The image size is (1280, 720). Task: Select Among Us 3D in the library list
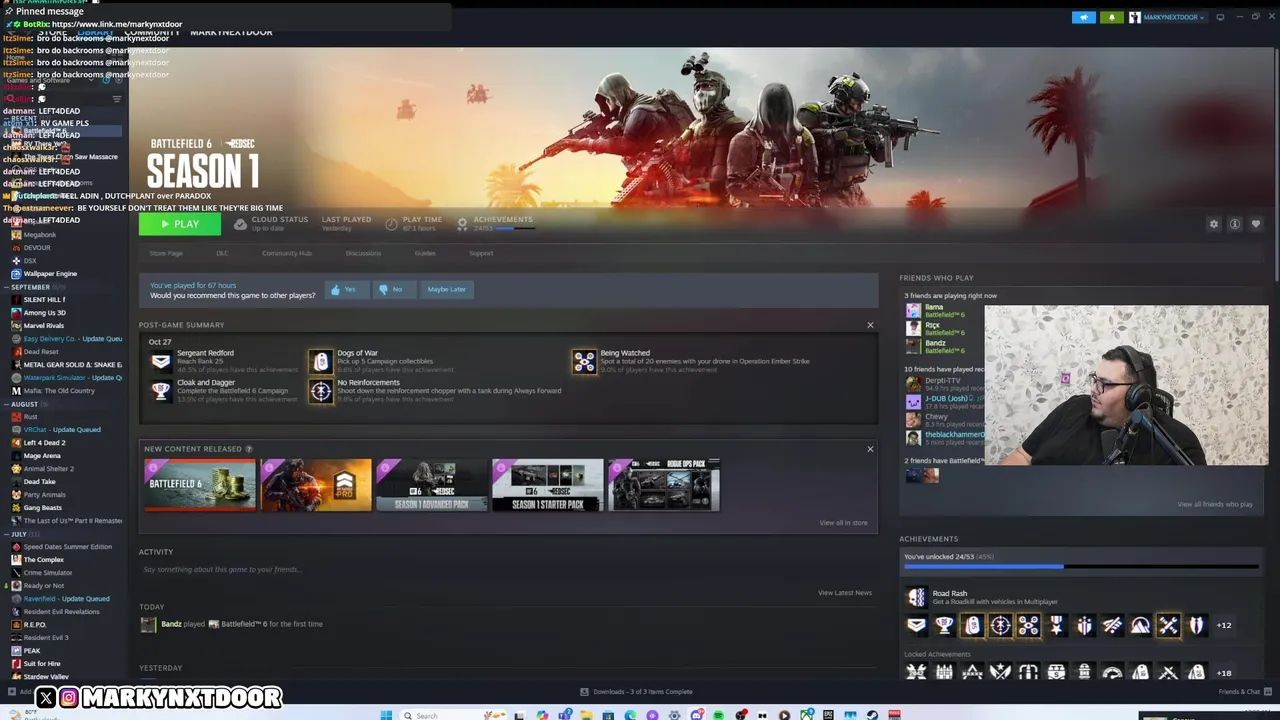tap(44, 313)
